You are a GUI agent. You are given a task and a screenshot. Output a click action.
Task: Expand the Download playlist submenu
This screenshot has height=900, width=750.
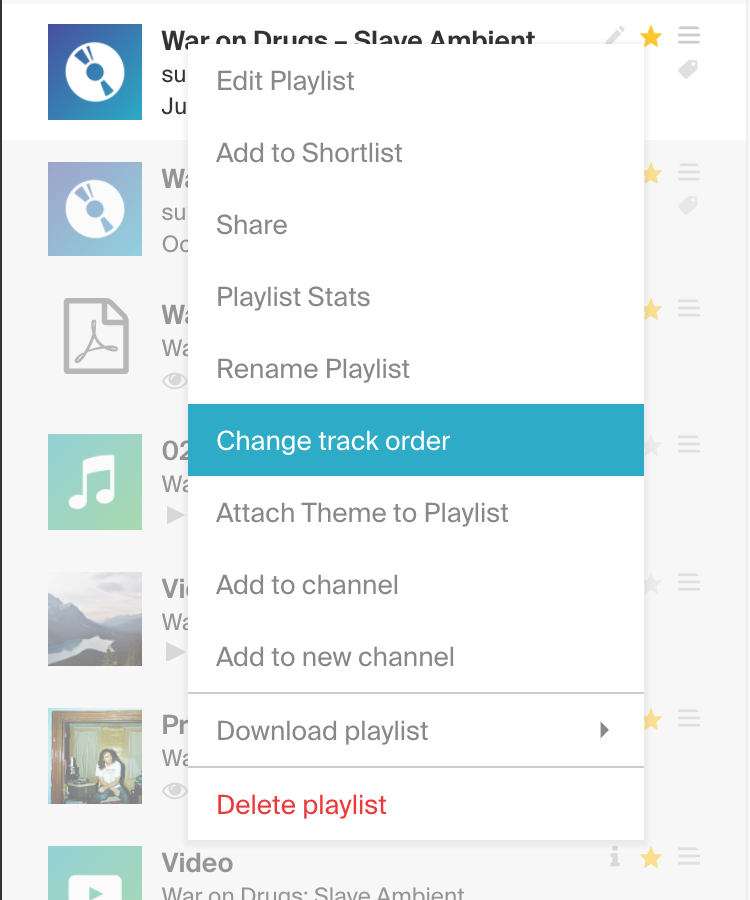[604, 731]
